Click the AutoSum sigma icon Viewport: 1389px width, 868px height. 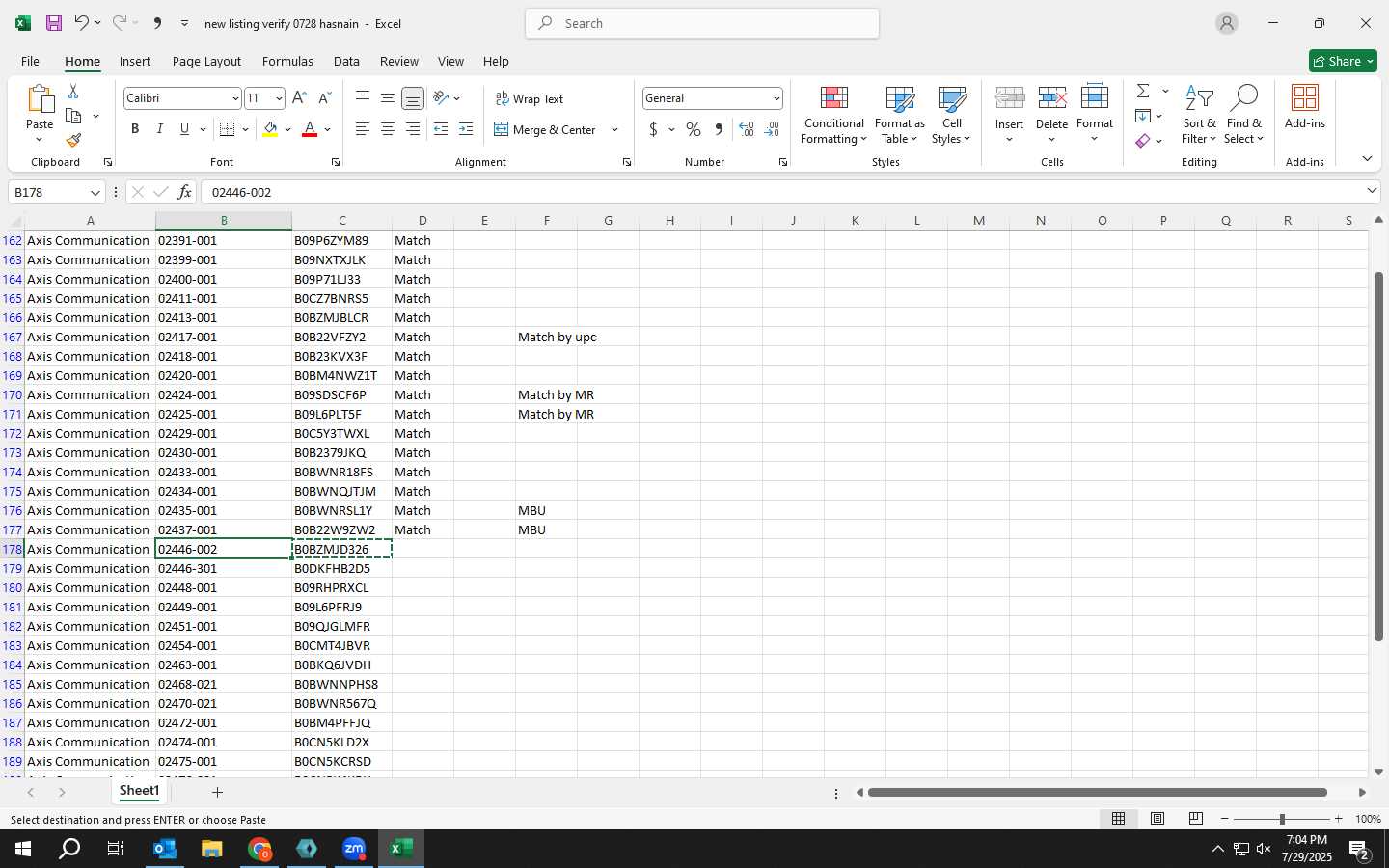click(1143, 91)
